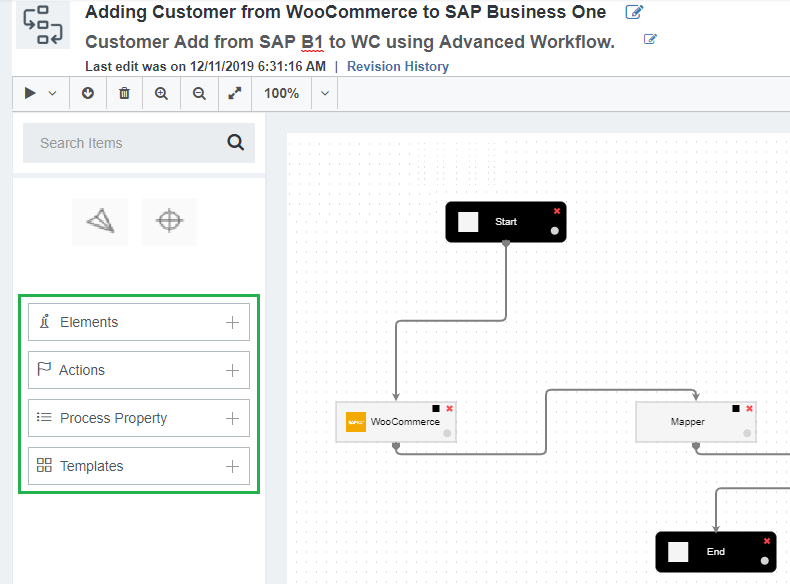Viewport: 790px width, 584px height.
Task: Edit the workflow title with pencil icon
Action: click(634, 12)
